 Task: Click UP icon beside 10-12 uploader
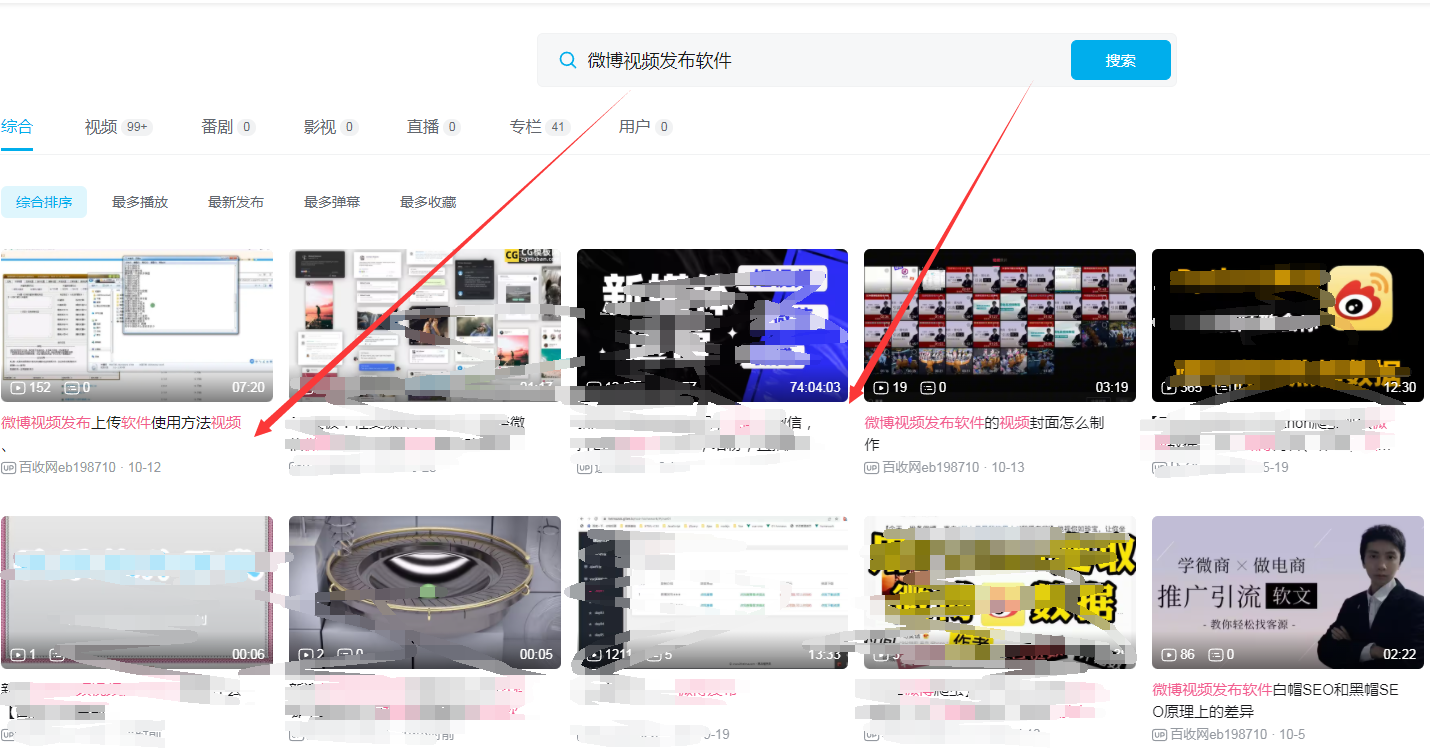(x=8, y=467)
